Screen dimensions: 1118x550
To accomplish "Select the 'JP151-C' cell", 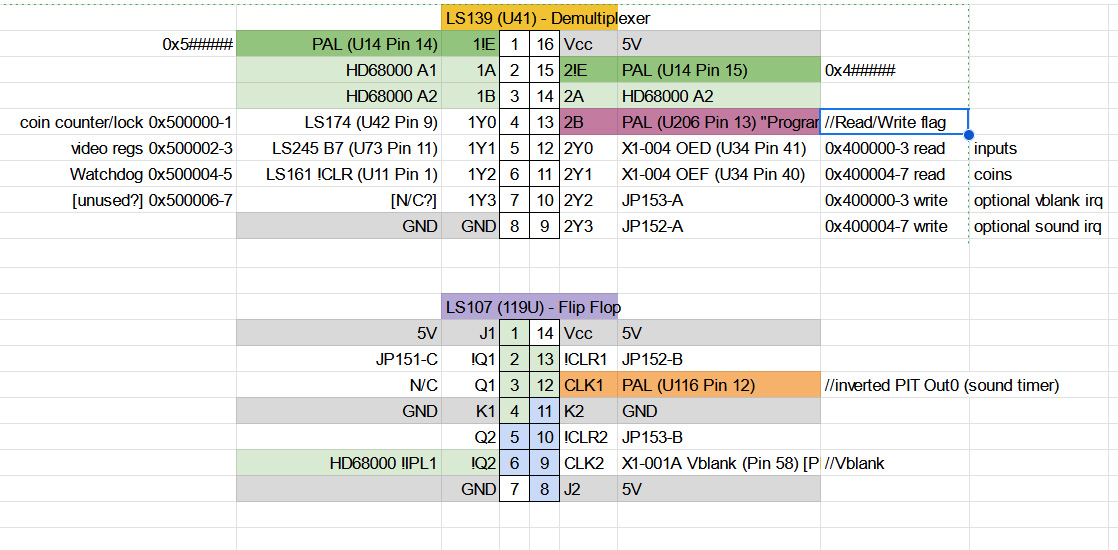I will point(339,360).
